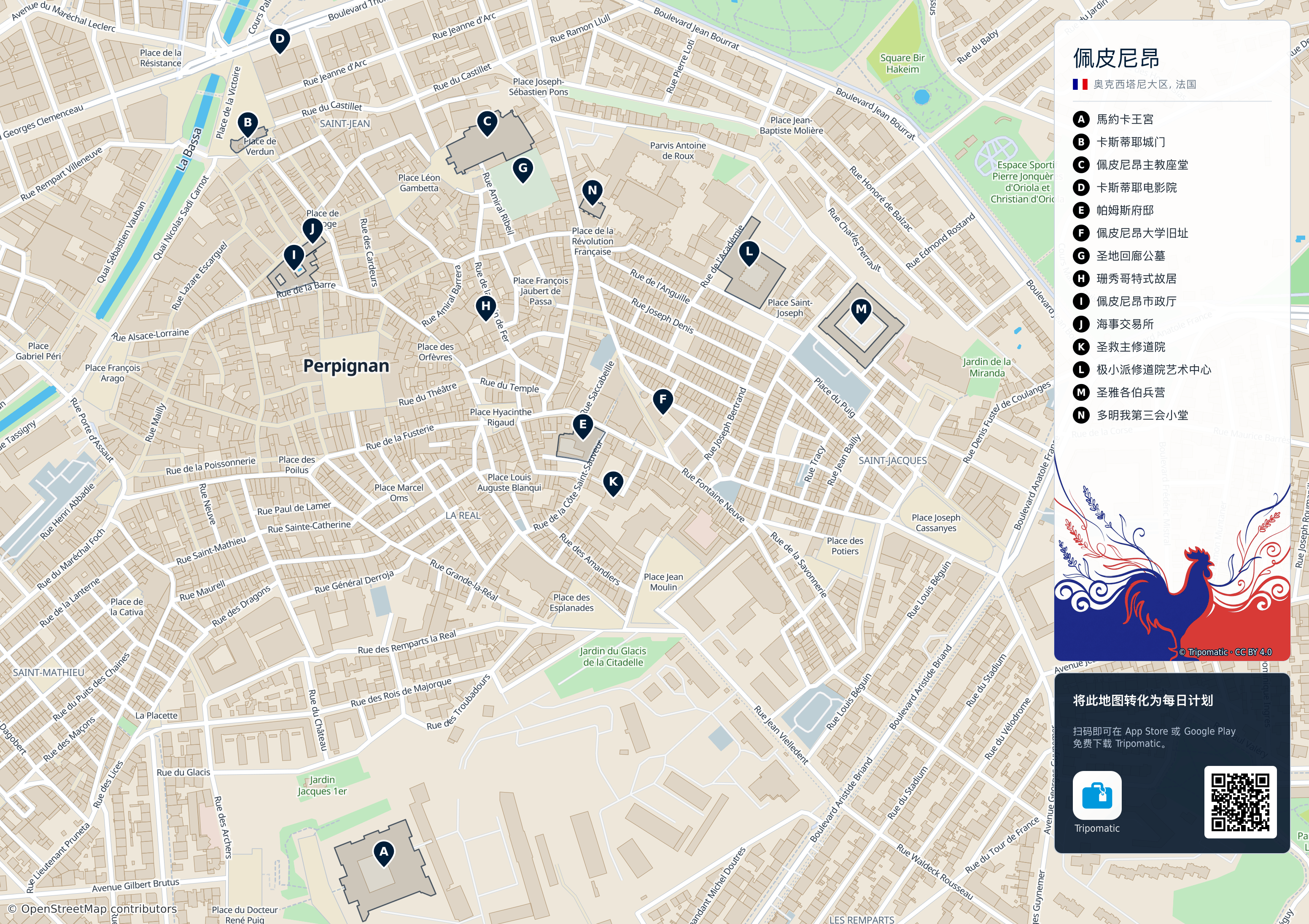This screenshot has height=924, width=1309.
Task: Click the Square Bir Hakeim park label
Action: pos(902,63)
